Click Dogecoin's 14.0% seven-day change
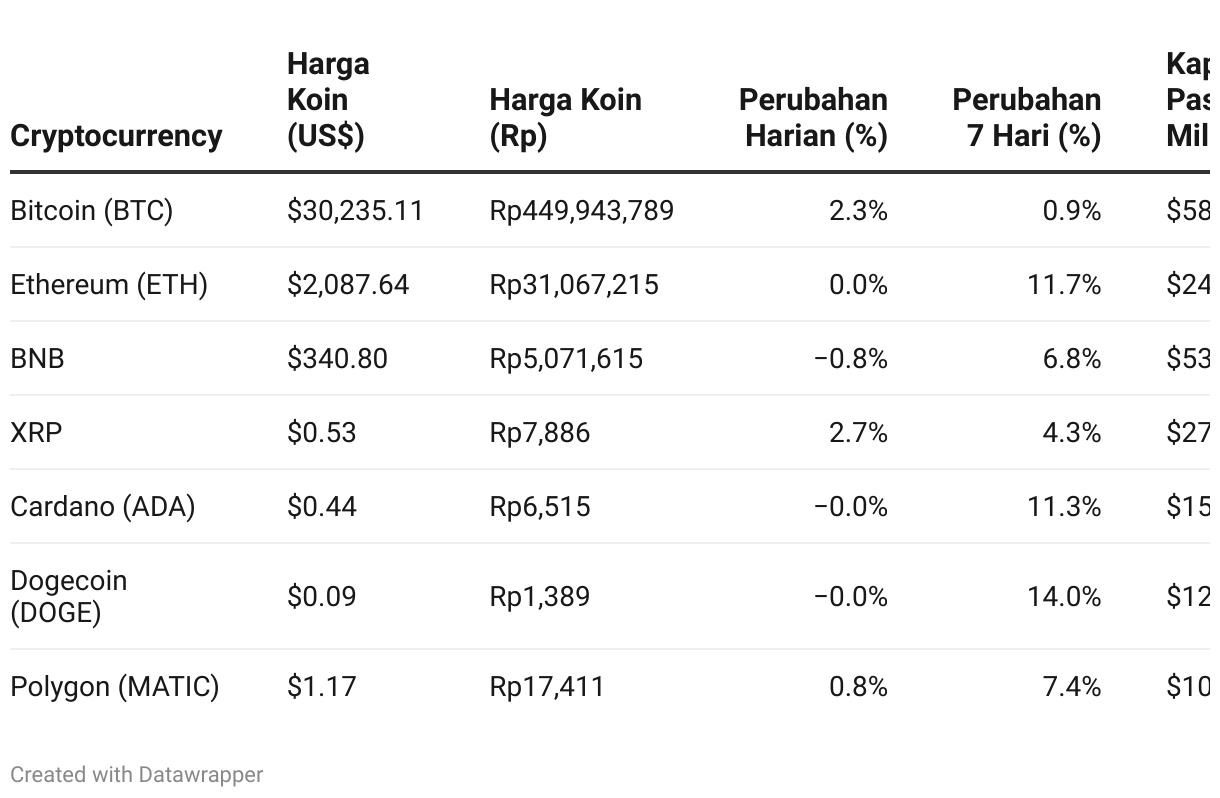The height and width of the screenshot is (798, 1220). coord(1064,597)
